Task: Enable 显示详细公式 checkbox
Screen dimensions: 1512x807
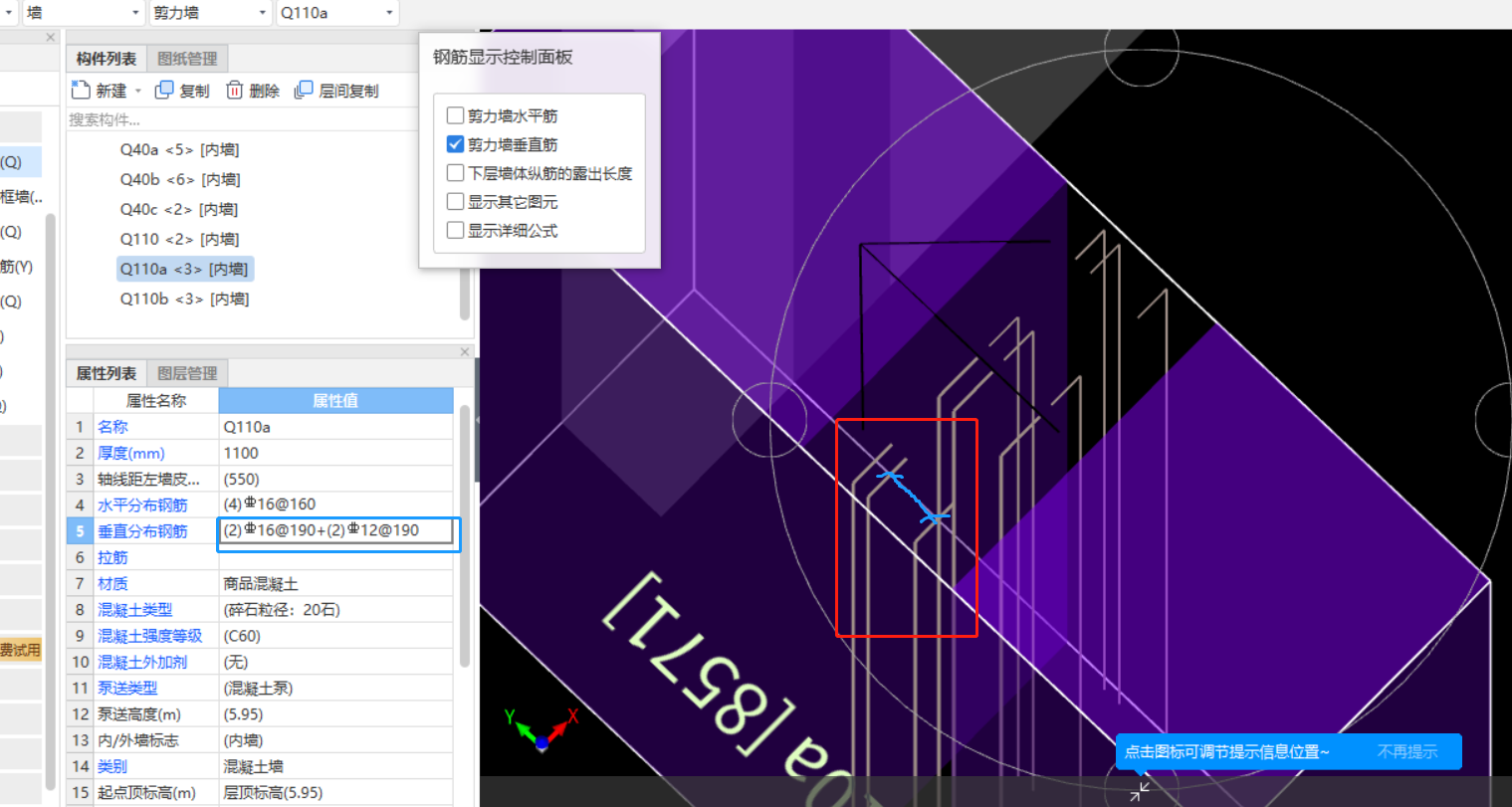Action: coord(456,230)
